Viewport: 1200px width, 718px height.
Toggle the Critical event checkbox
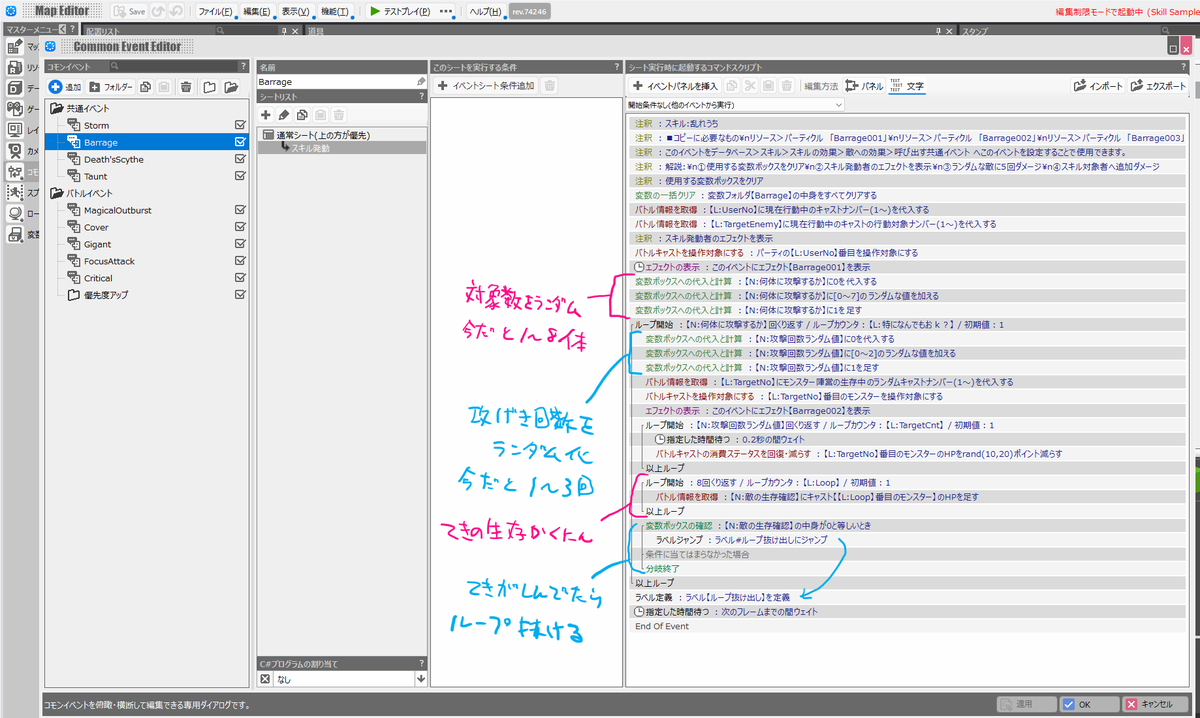pos(240,278)
